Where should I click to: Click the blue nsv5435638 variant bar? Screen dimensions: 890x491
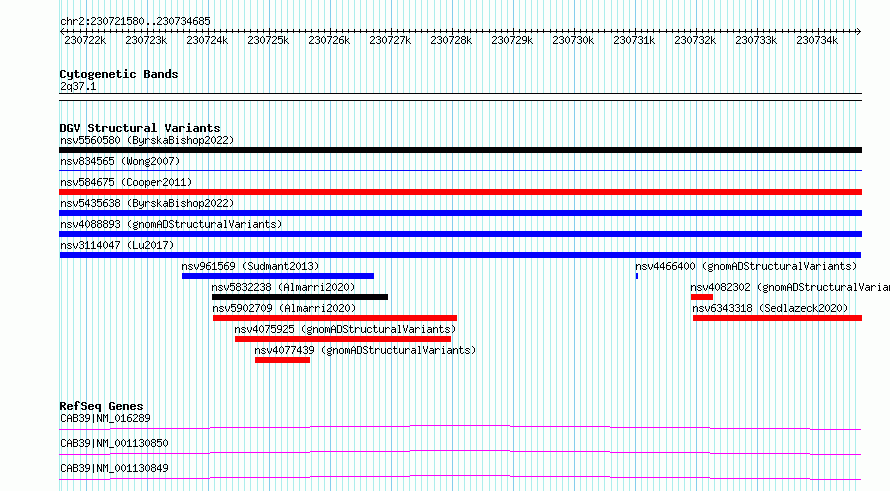(x=460, y=213)
